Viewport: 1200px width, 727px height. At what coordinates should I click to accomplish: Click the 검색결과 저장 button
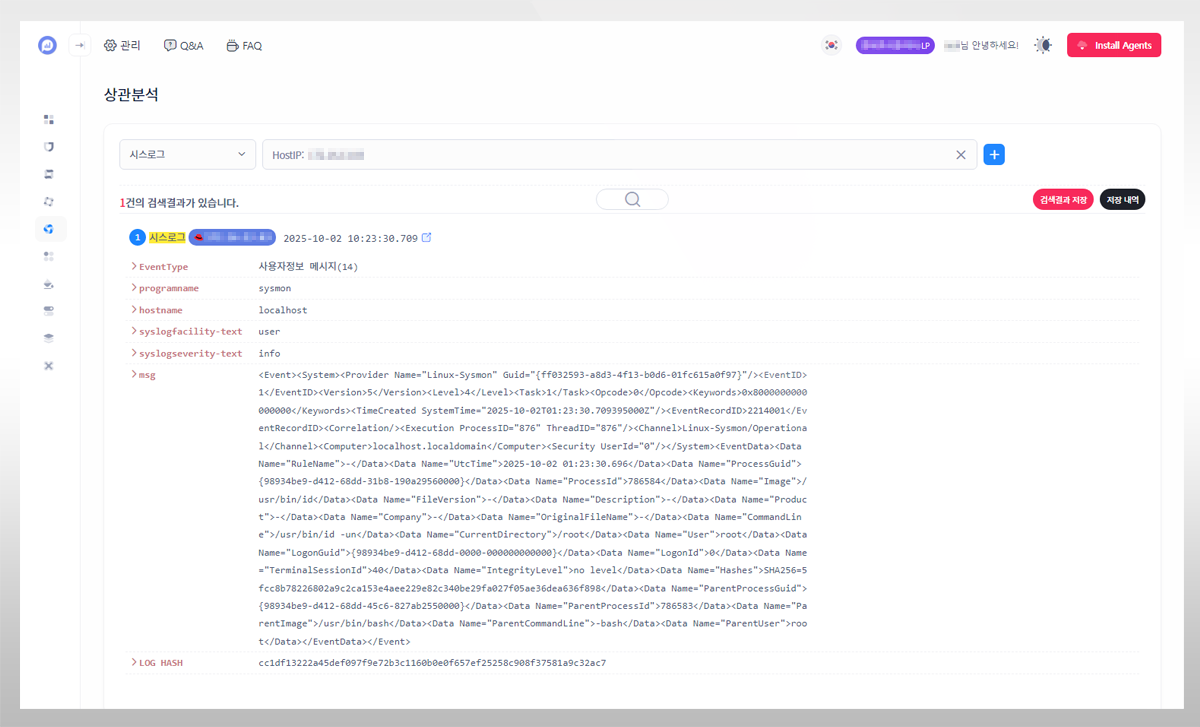(1063, 200)
